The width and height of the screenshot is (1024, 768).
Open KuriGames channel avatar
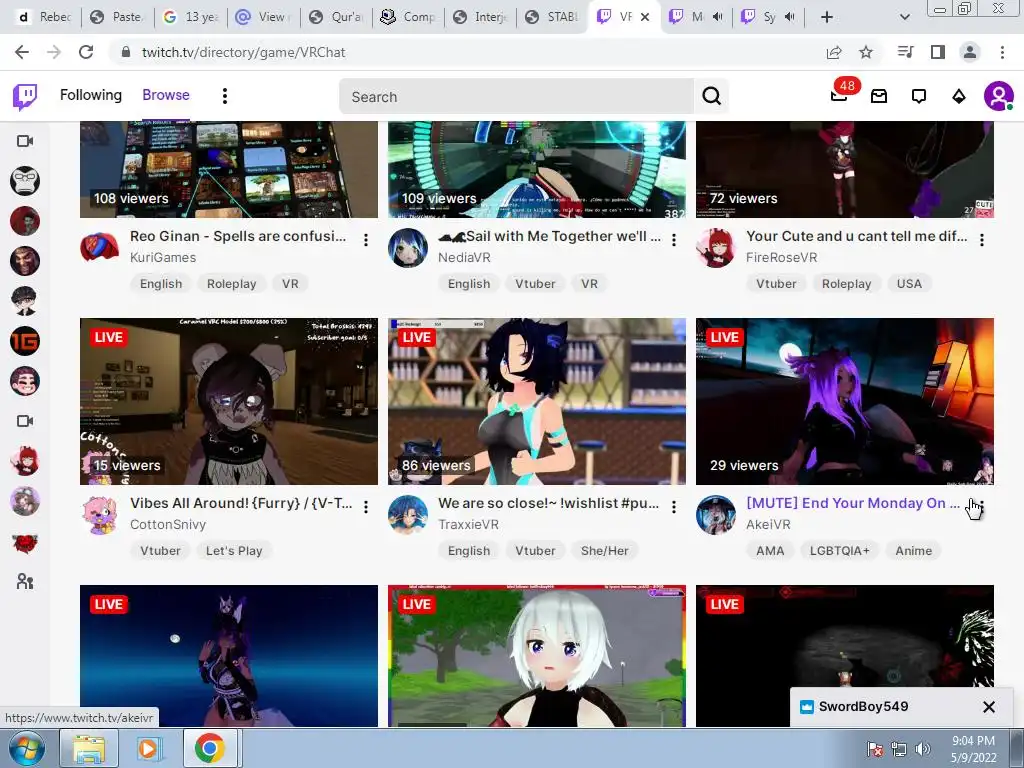click(99, 248)
